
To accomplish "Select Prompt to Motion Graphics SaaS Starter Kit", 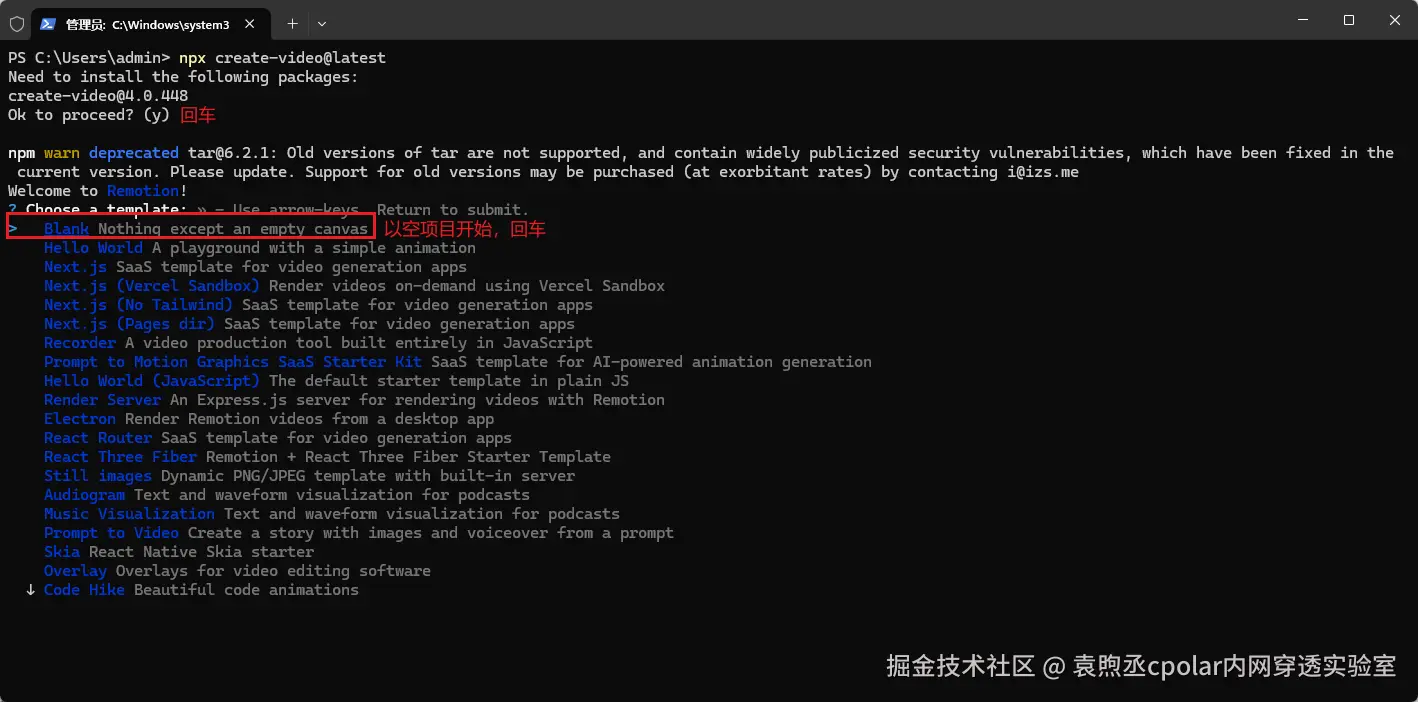I will (x=458, y=362).
